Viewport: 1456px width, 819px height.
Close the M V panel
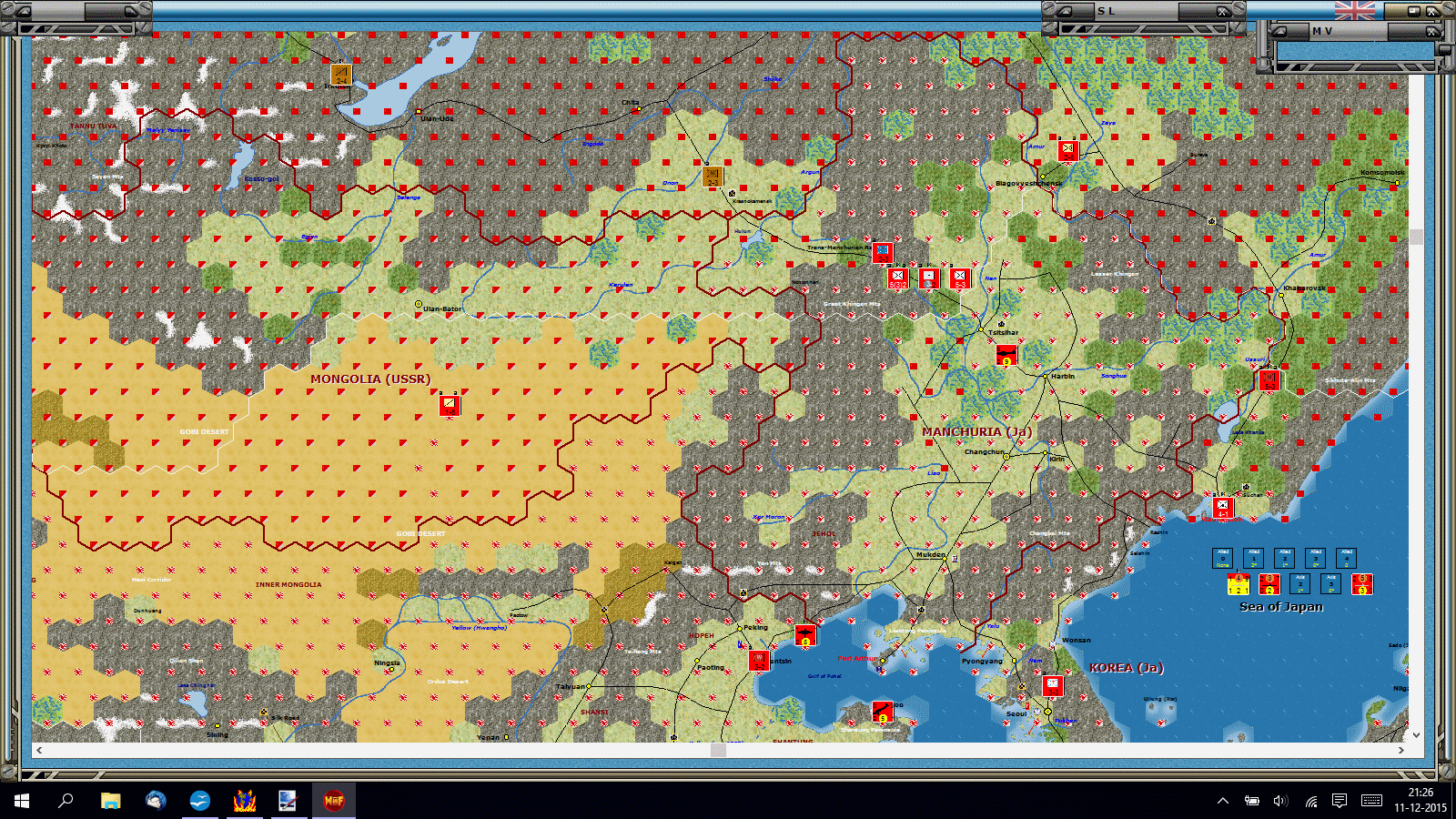click(x=1431, y=31)
